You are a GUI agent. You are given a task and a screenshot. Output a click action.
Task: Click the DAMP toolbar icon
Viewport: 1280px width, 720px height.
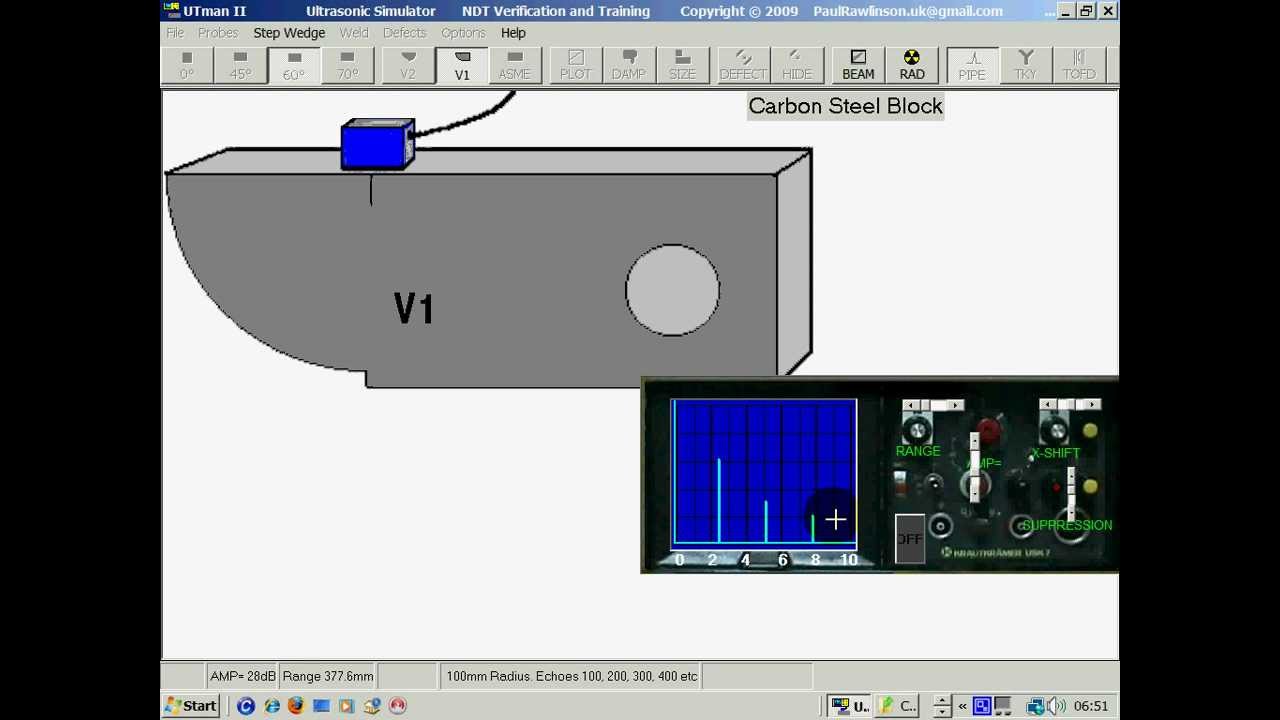(x=629, y=65)
